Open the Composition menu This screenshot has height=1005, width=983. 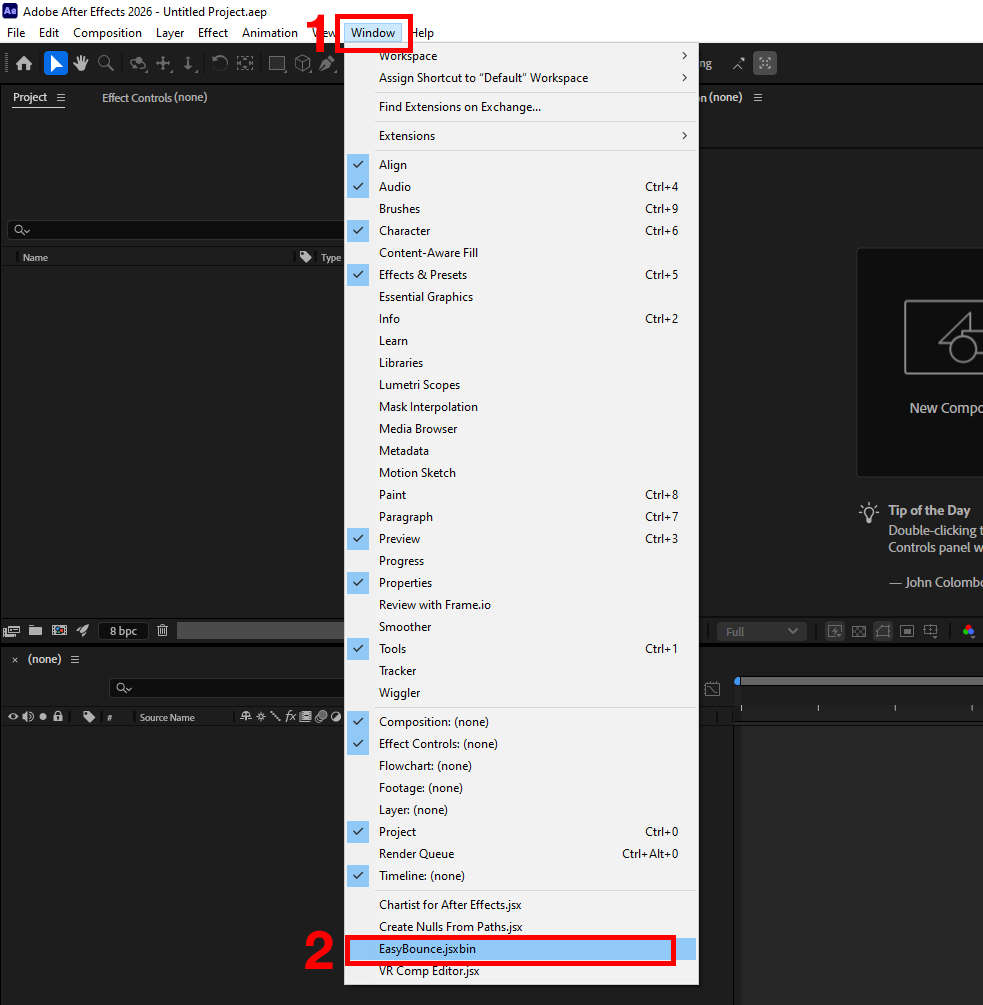107,33
